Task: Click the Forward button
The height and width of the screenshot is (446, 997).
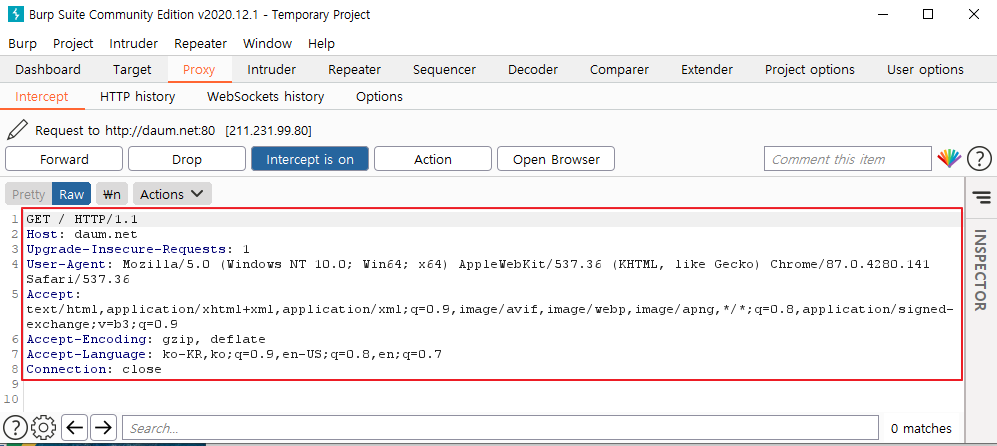Action: [x=64, y=159]
